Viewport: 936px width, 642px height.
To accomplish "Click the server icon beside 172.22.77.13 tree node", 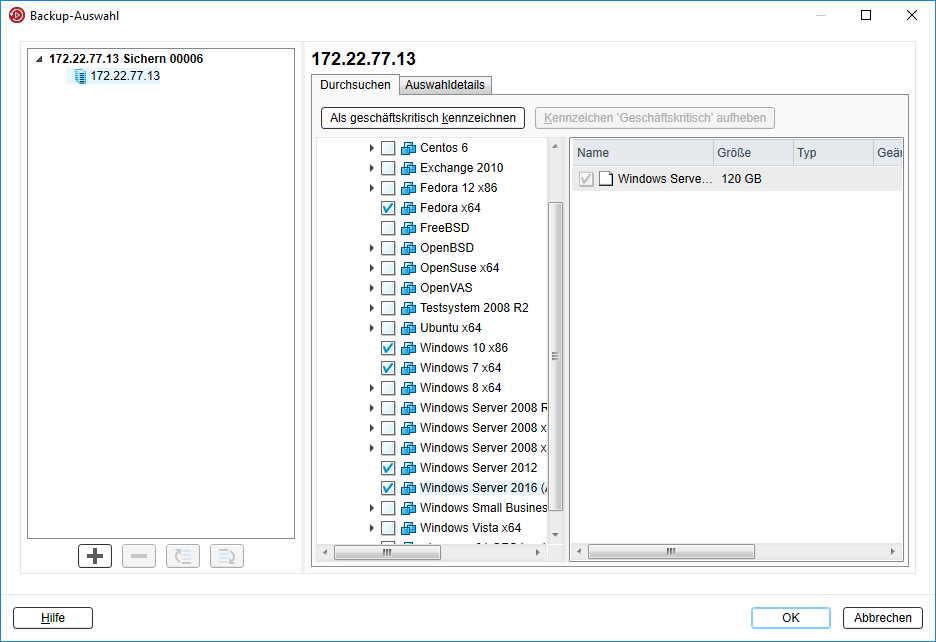I will pyautogui.click(x=80, y=76).
